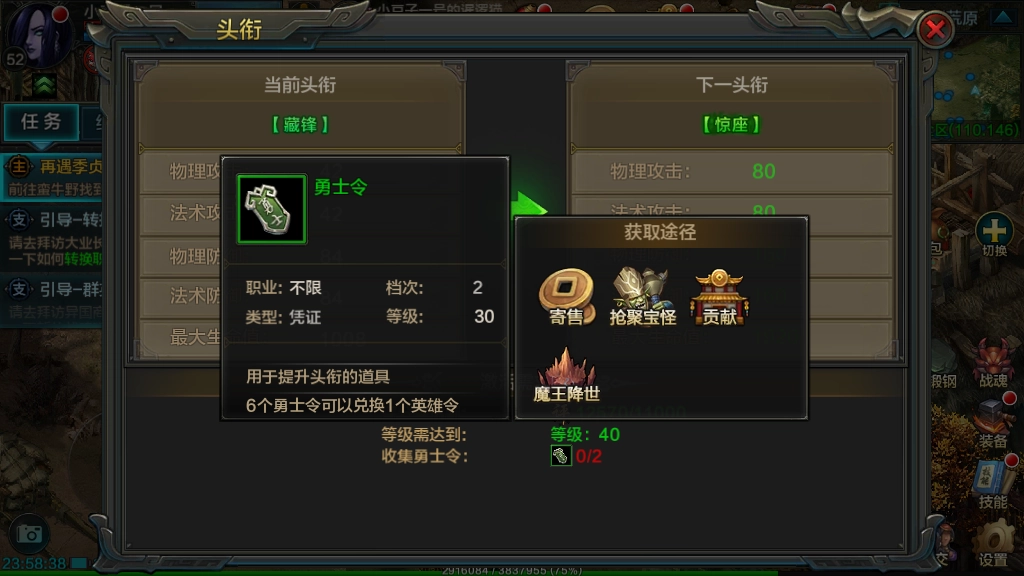Open the camera screenshot icon
Image resolution: width=1024 pixels, height=576 pixels.
click(x=29, y=534)
